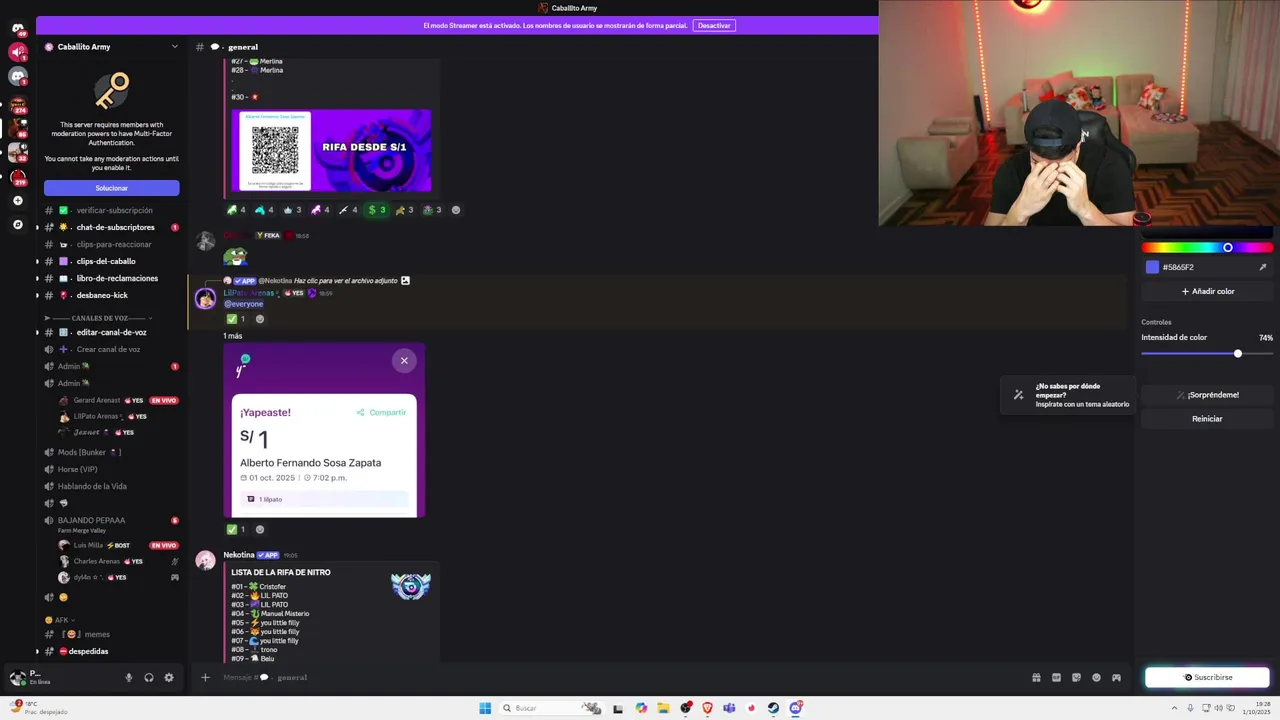Image resolution: width=1280 pixels, height=720 pixels.
Task: Click the Solucionar button
Action: coord(112,188)
